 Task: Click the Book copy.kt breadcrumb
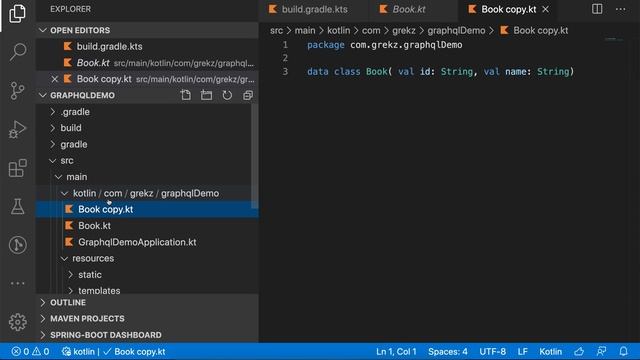[x=534, y=31]
